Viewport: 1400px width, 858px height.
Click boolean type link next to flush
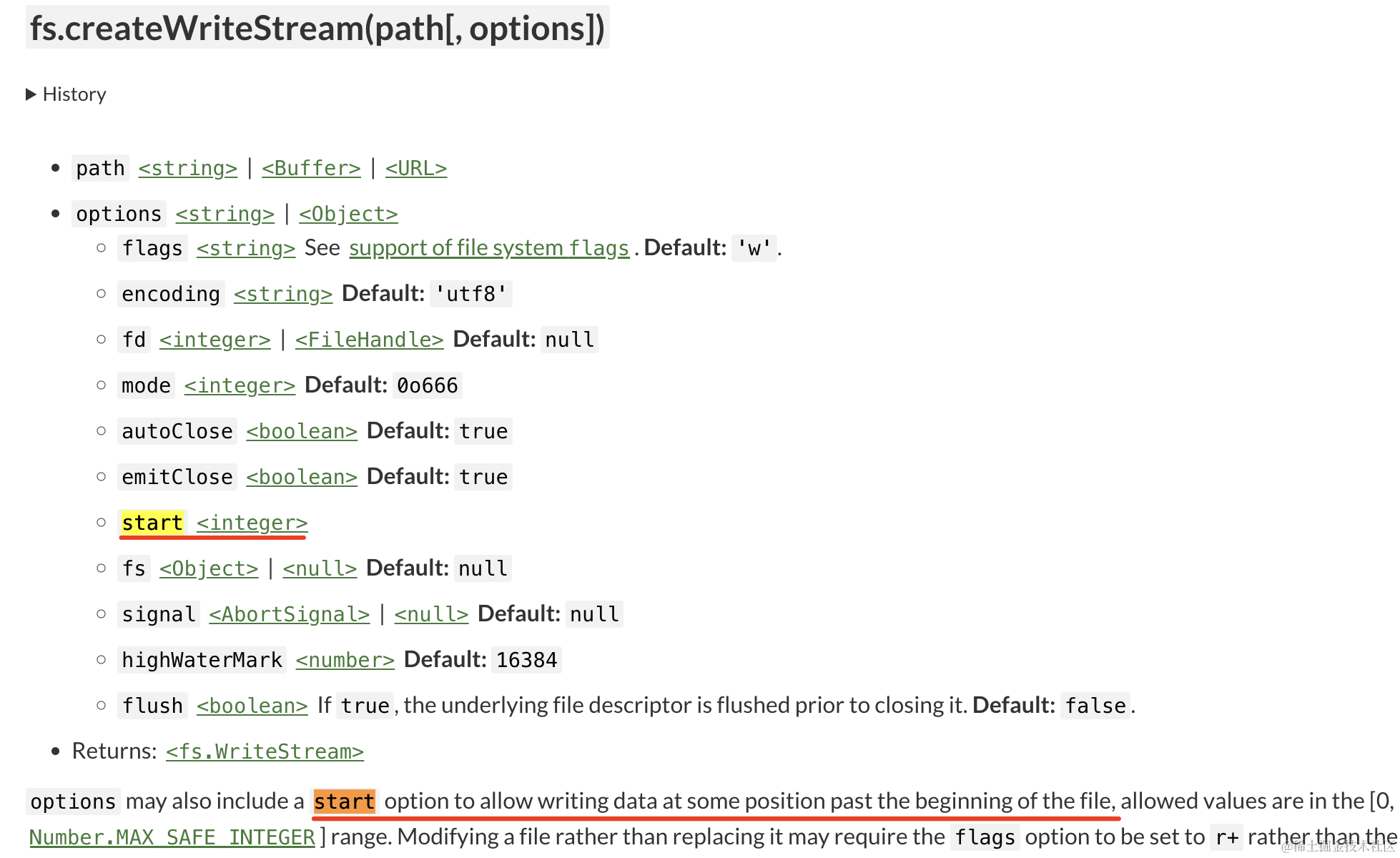[252, 706]
